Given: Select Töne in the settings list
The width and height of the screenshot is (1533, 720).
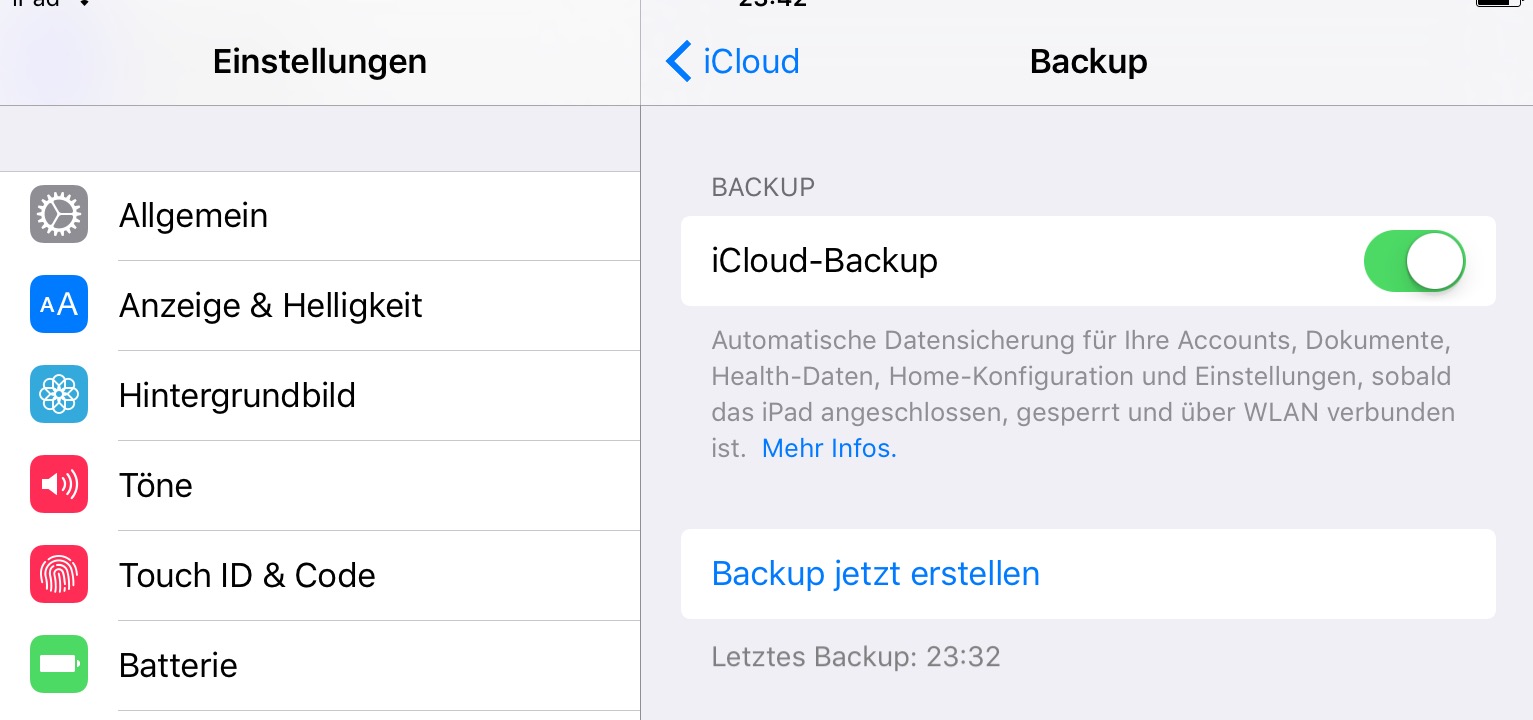Looking at the screenshot, I should tap(320, 486).
